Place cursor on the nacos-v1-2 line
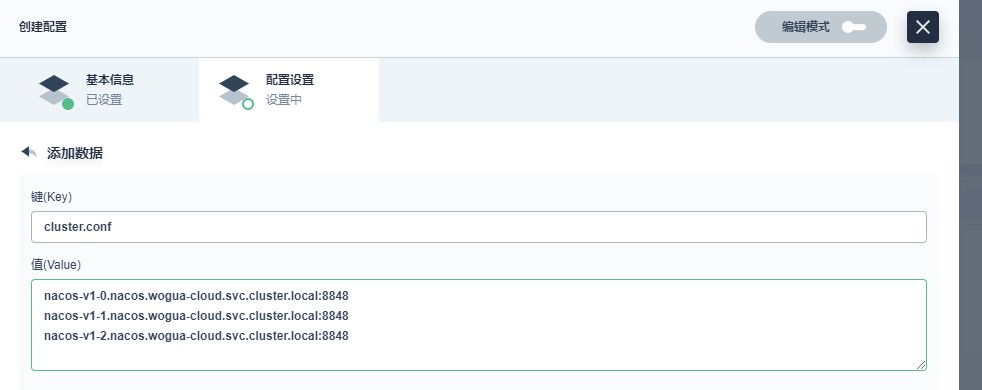 196,336
